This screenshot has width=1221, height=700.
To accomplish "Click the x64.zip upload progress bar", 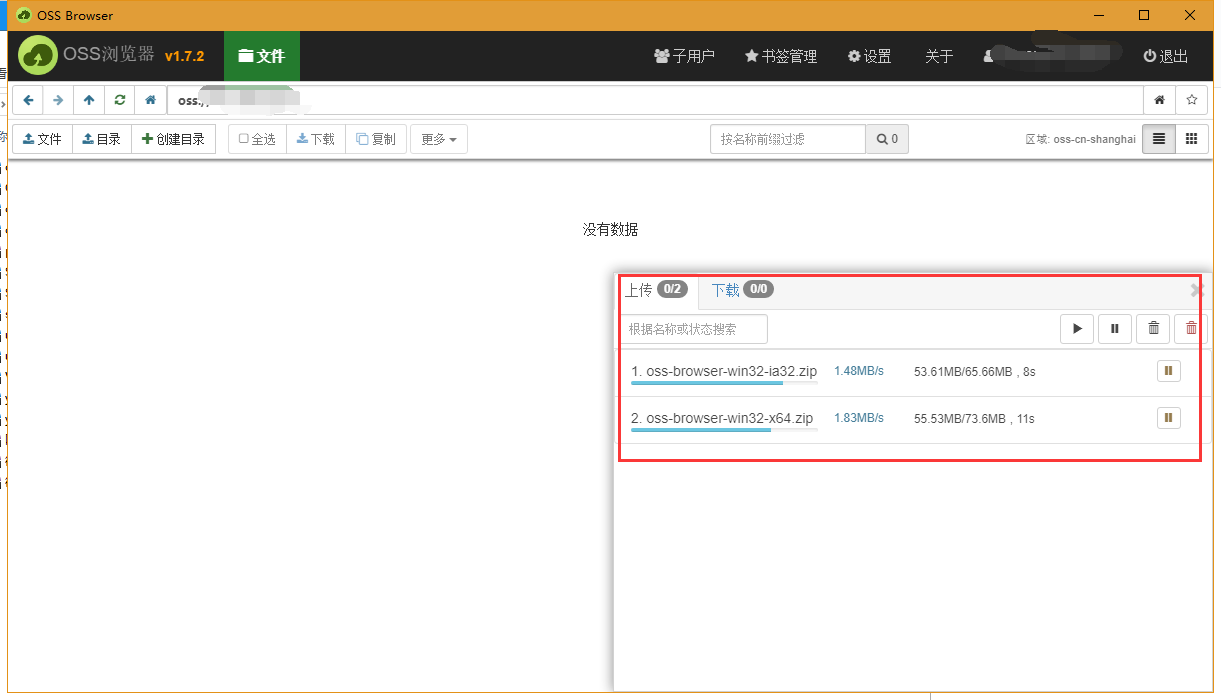I will (x=724, y=430).
